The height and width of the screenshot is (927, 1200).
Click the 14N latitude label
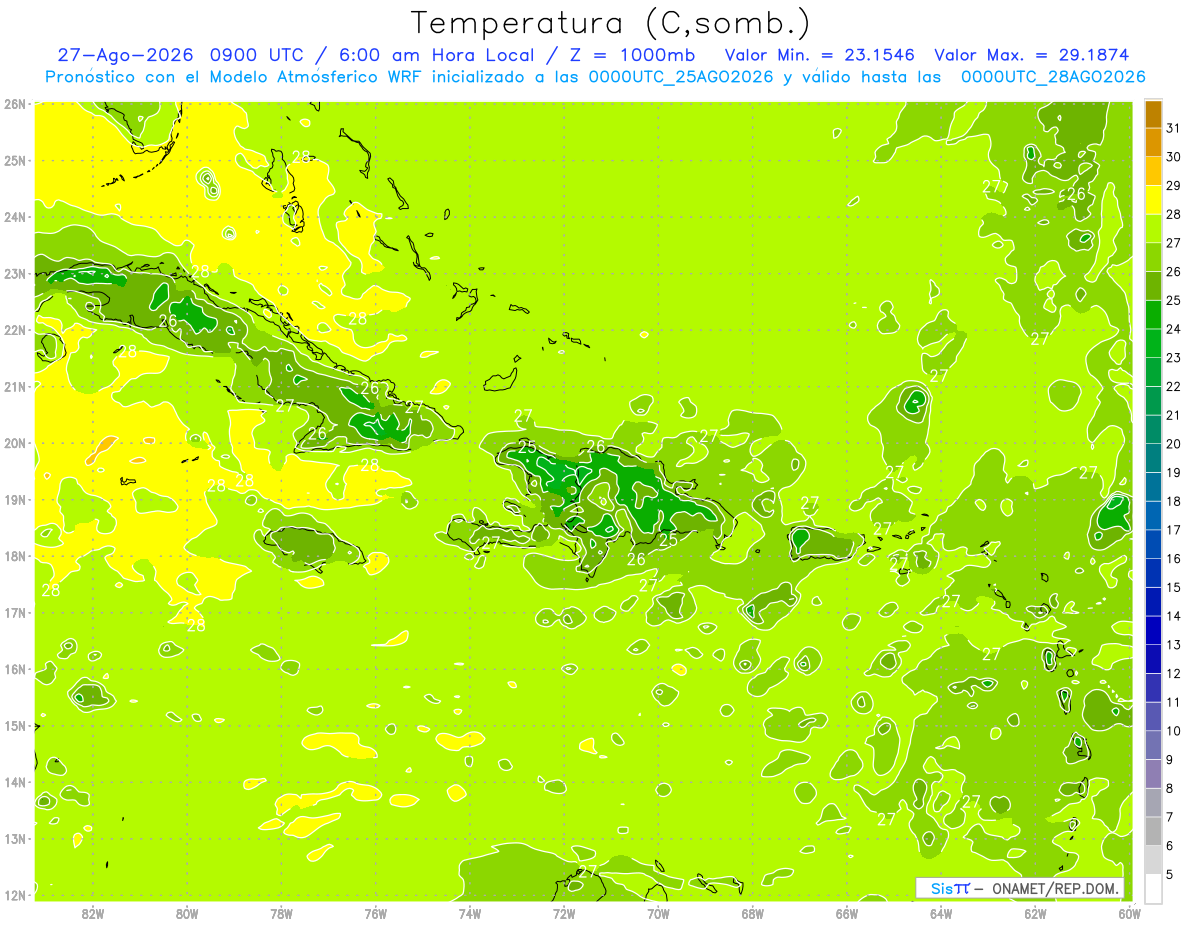pyautogui.click(x=15, y=782)
